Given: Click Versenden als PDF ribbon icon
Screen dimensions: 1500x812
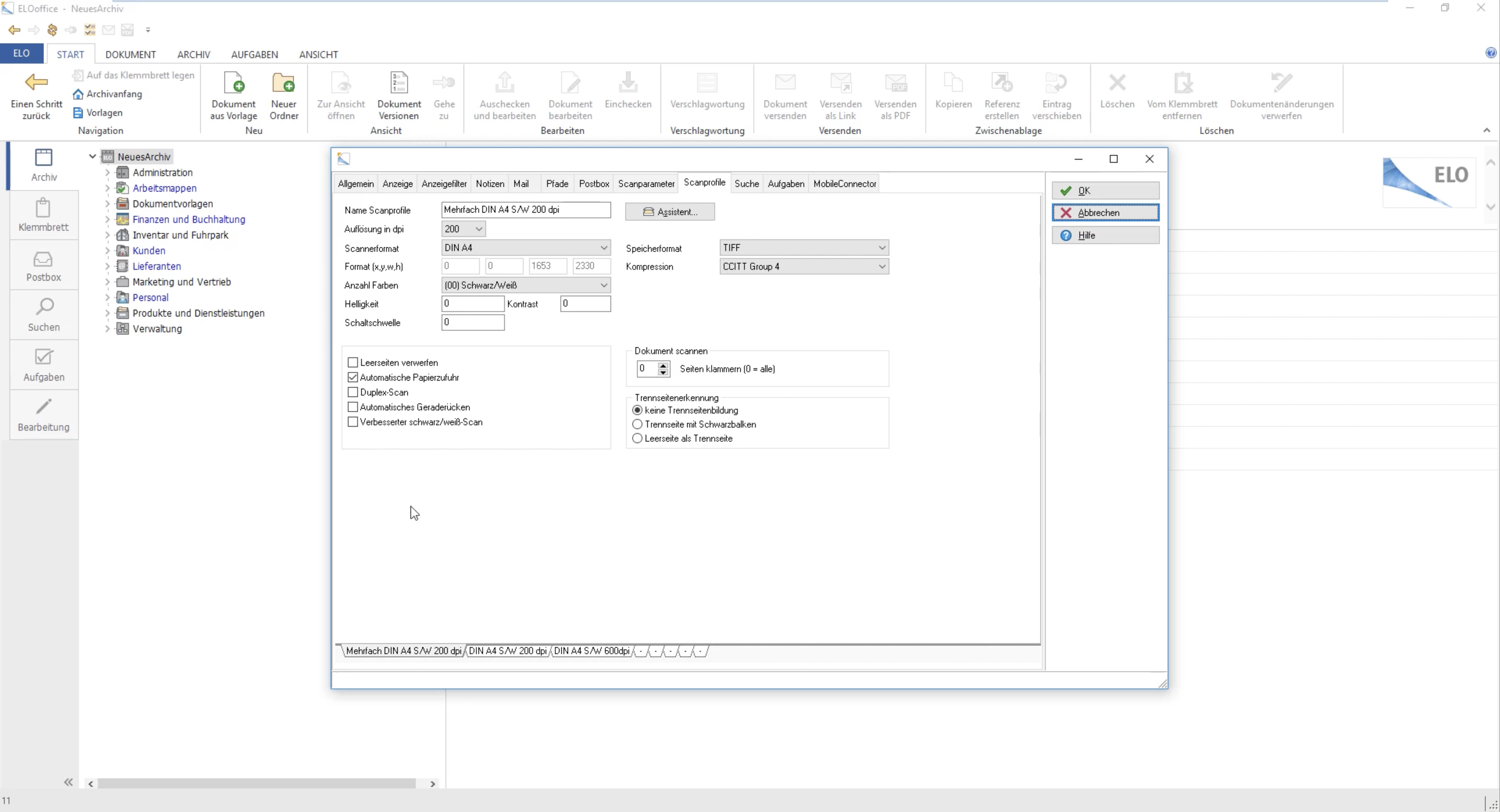Looking at the screenshot, I should tap(895, 83).
